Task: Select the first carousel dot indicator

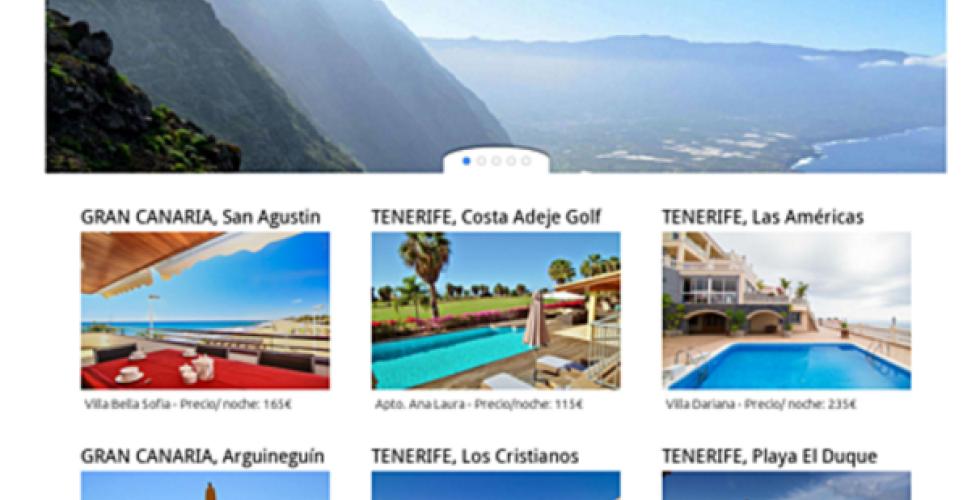Action: (466, 161)
